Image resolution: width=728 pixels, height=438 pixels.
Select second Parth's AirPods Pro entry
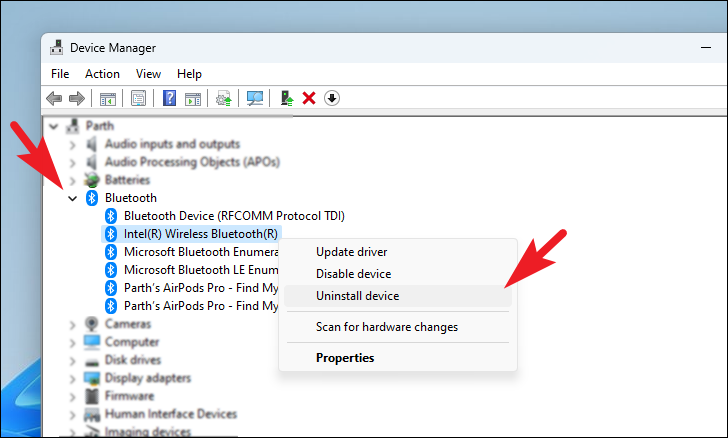(201, 306)
